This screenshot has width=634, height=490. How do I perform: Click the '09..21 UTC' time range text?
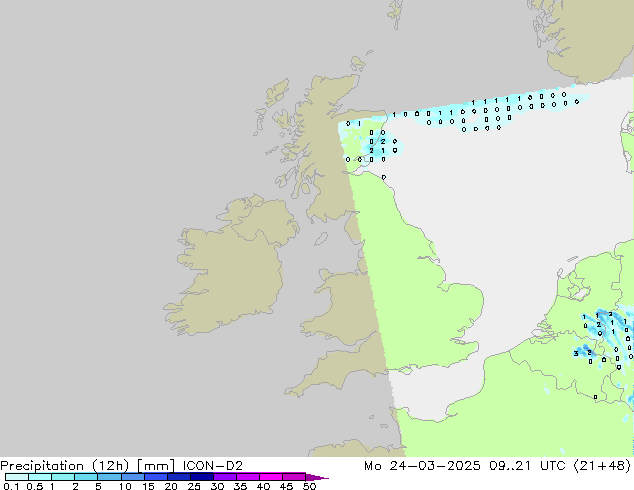pos(526,466)
